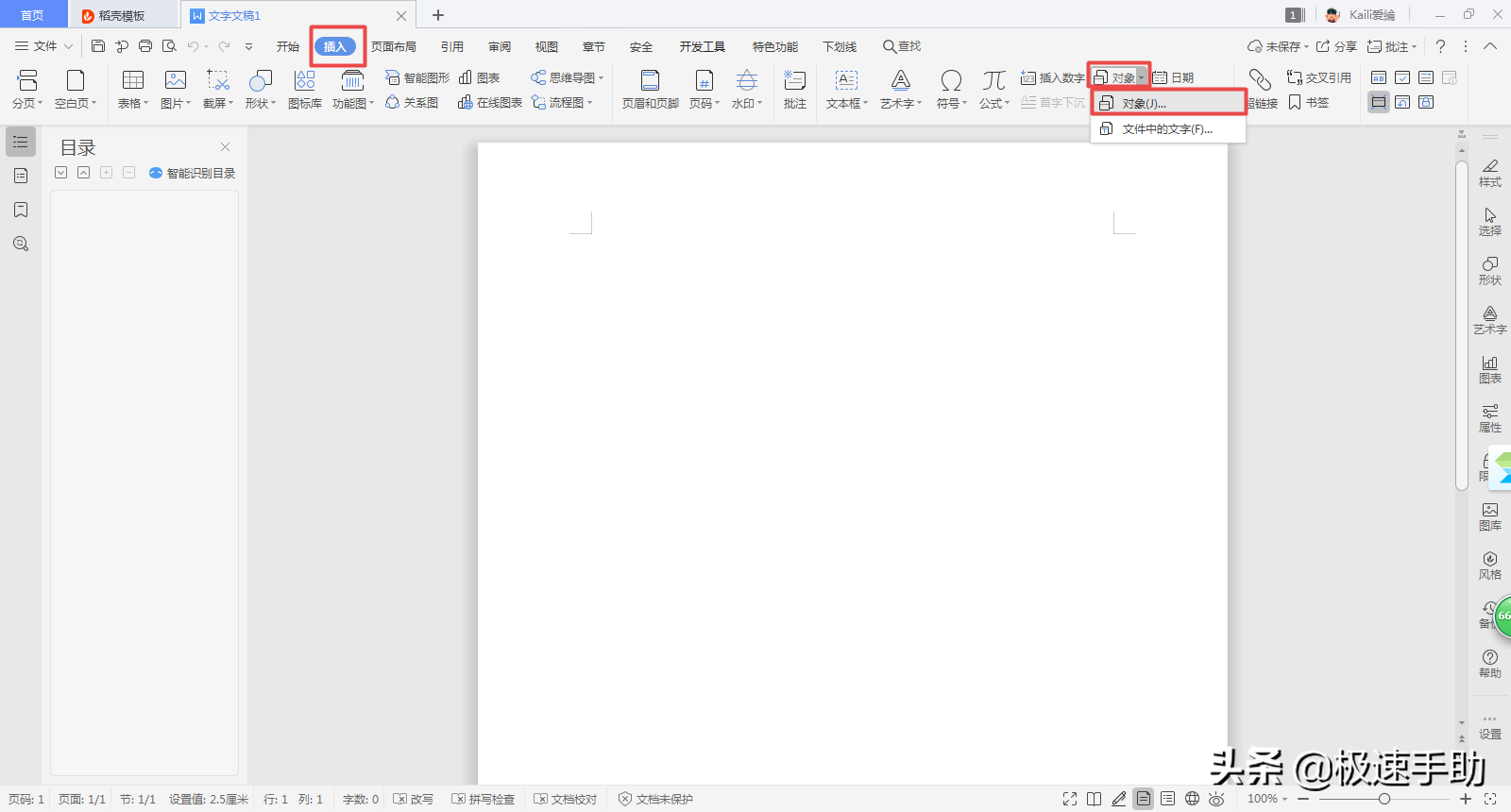
Task: Open the Help (帮助) side panel
Action: [x=1490, y=664]
